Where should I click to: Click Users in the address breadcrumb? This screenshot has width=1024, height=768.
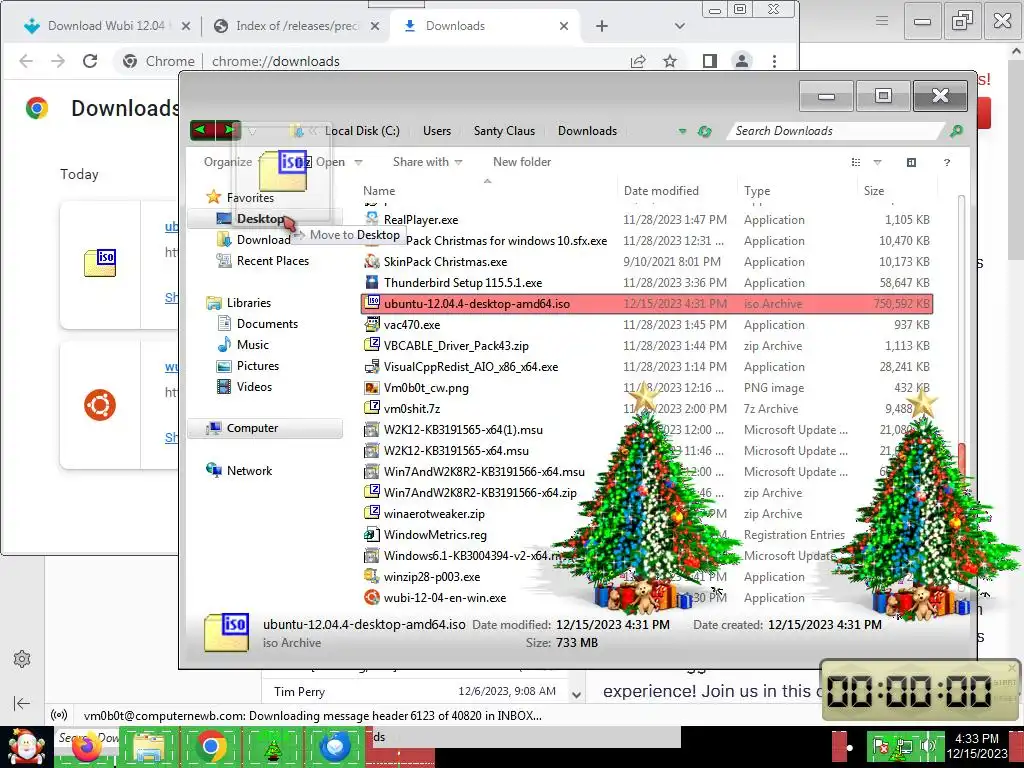pyautogui.click(x=437, y=131)
